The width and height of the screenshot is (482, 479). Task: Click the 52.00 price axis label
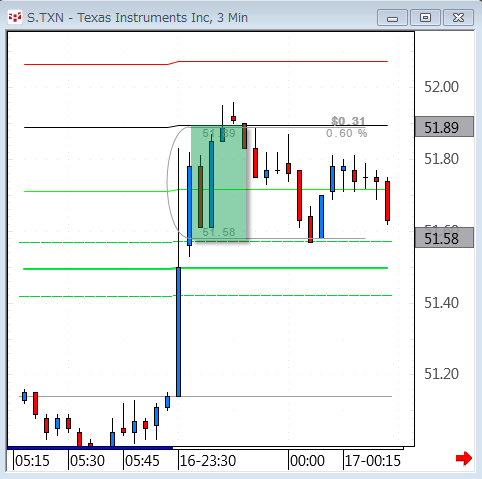[x=441, y=87]
